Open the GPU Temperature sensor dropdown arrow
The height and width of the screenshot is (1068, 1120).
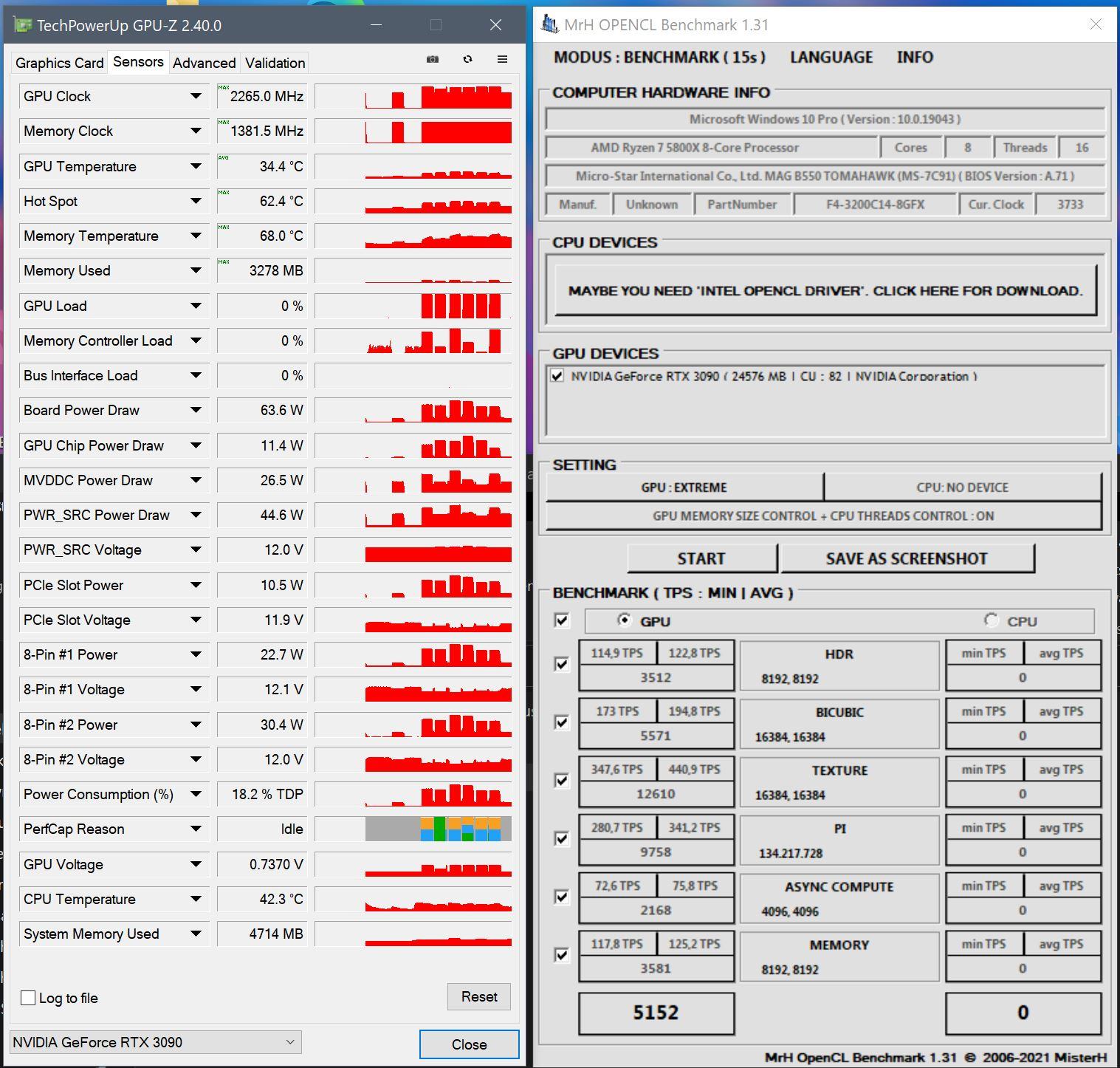[196, 166]
